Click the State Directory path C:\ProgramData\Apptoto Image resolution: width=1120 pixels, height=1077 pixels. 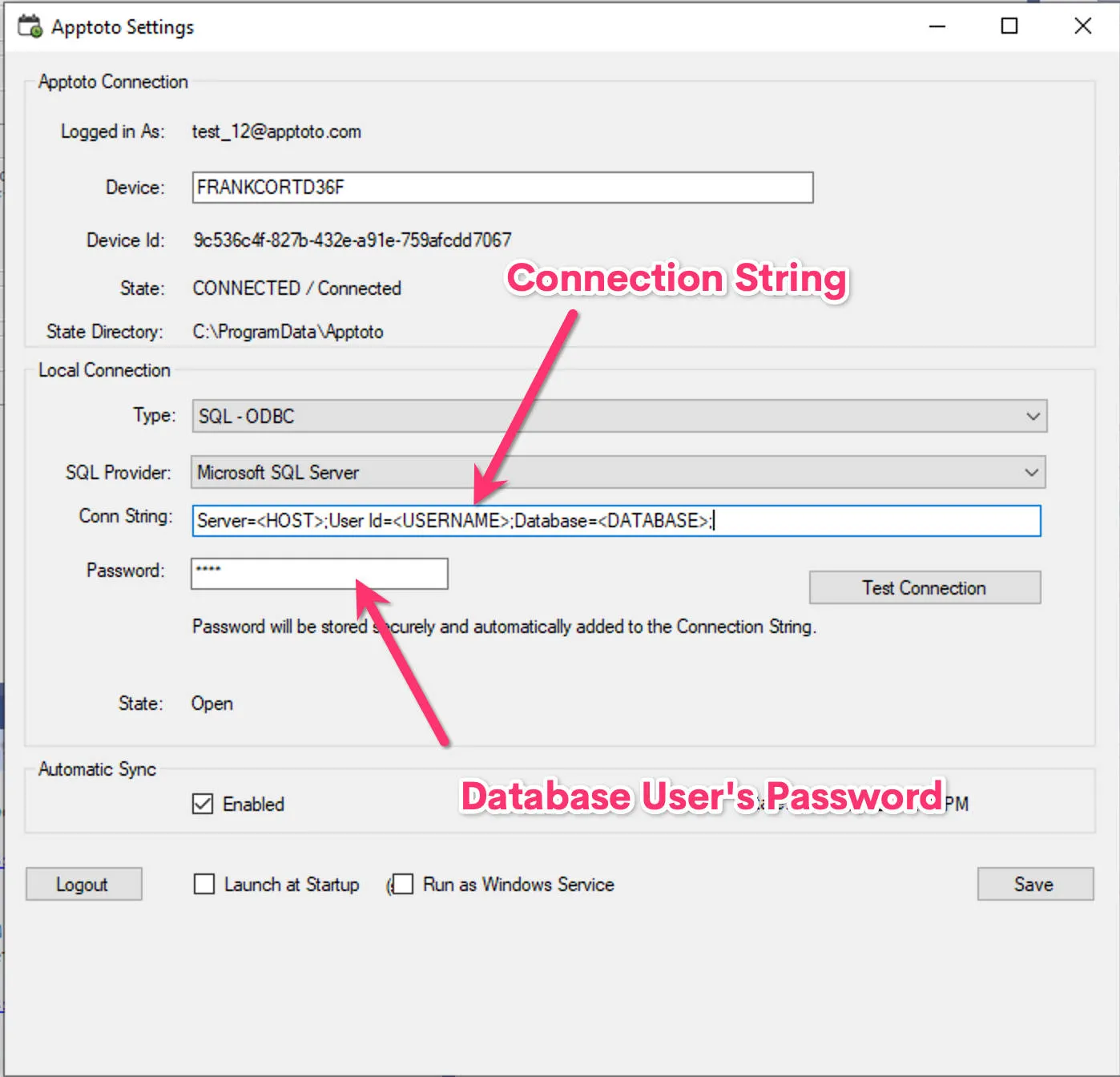click(x=288, y=332)
